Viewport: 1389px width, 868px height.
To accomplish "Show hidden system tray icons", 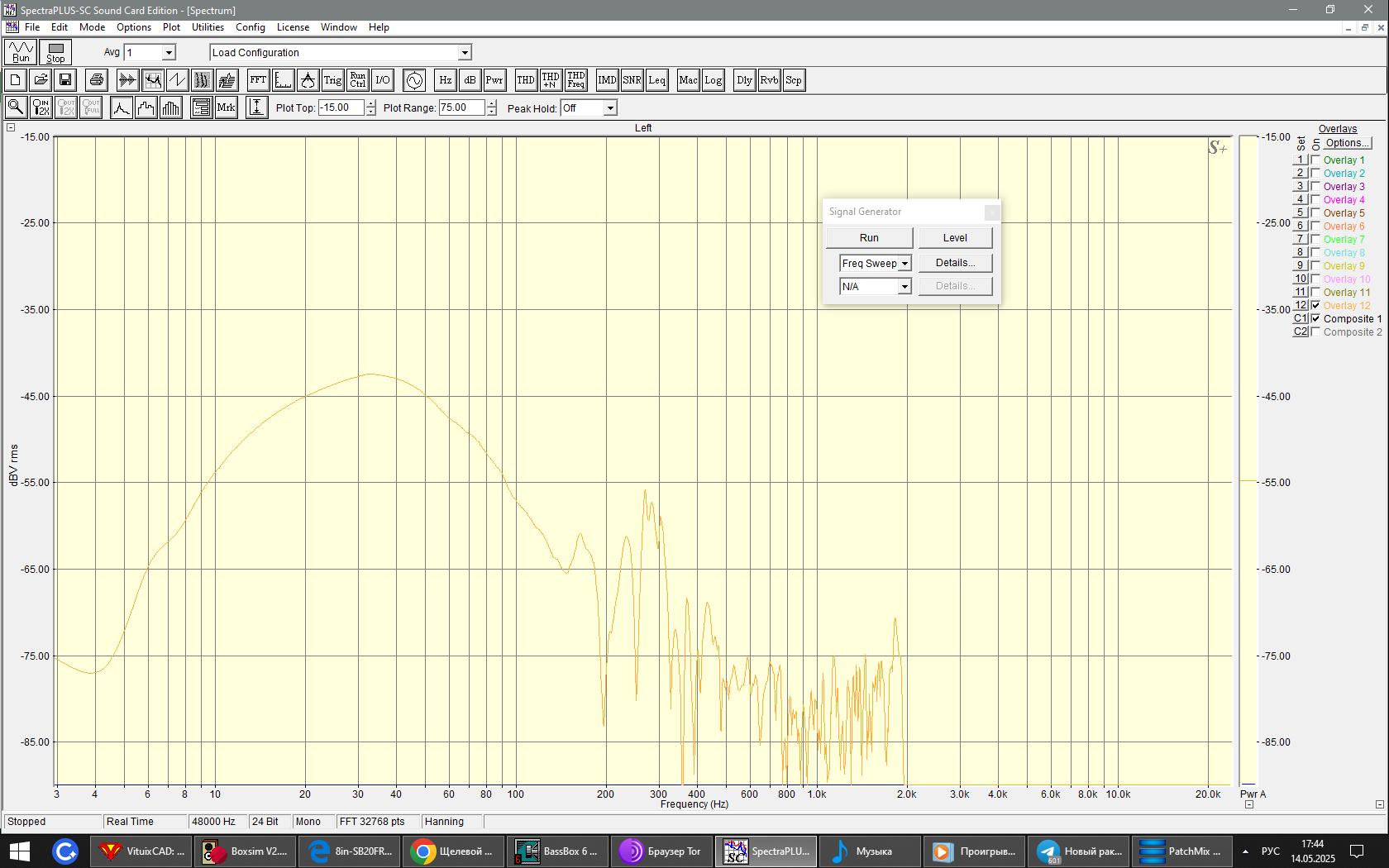I will click(1245, 851).
